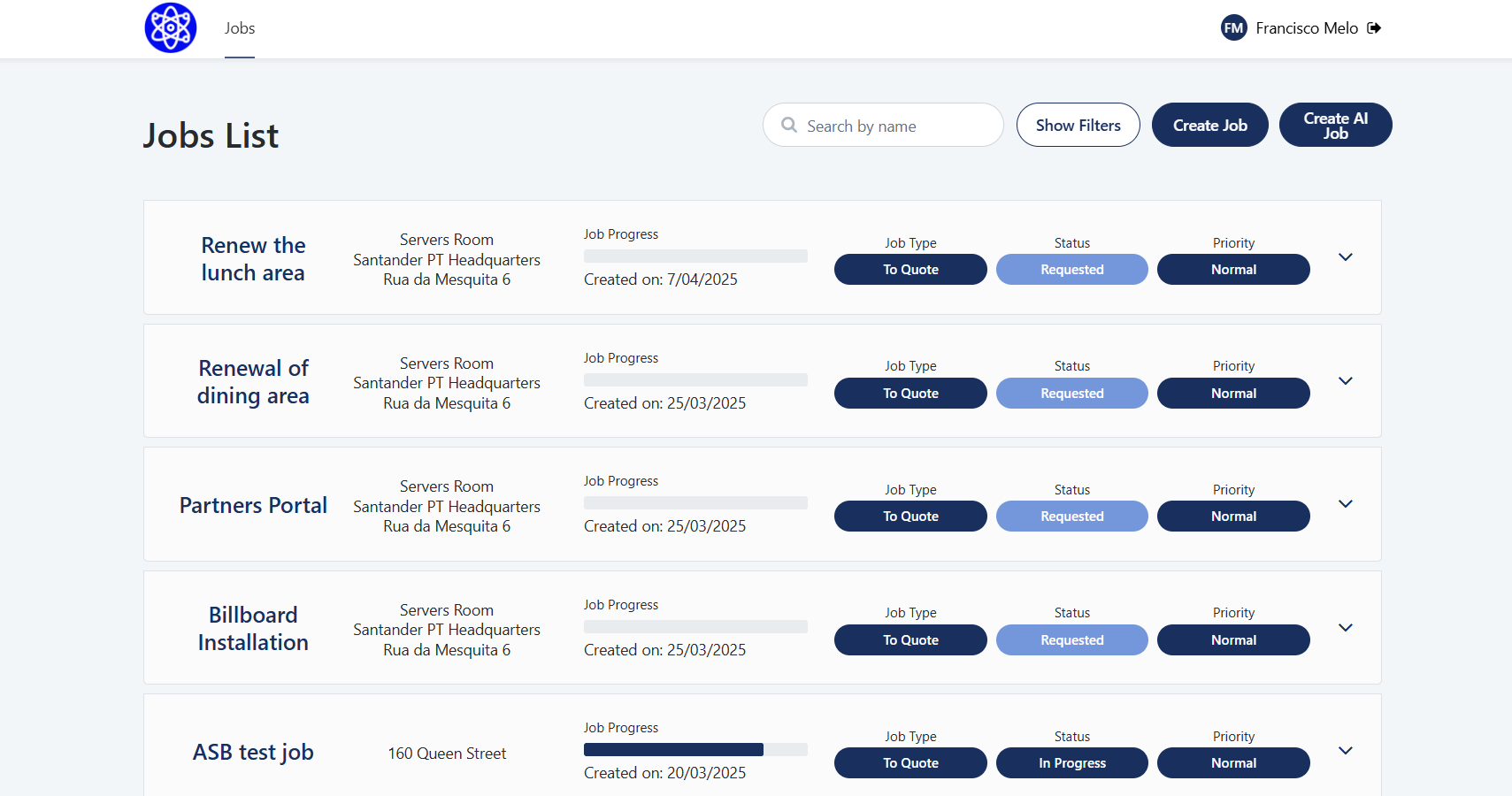Click Requested status on Billboard Installation
The width and height of the screenshot is (1512, 796).
click(1071, 640)
